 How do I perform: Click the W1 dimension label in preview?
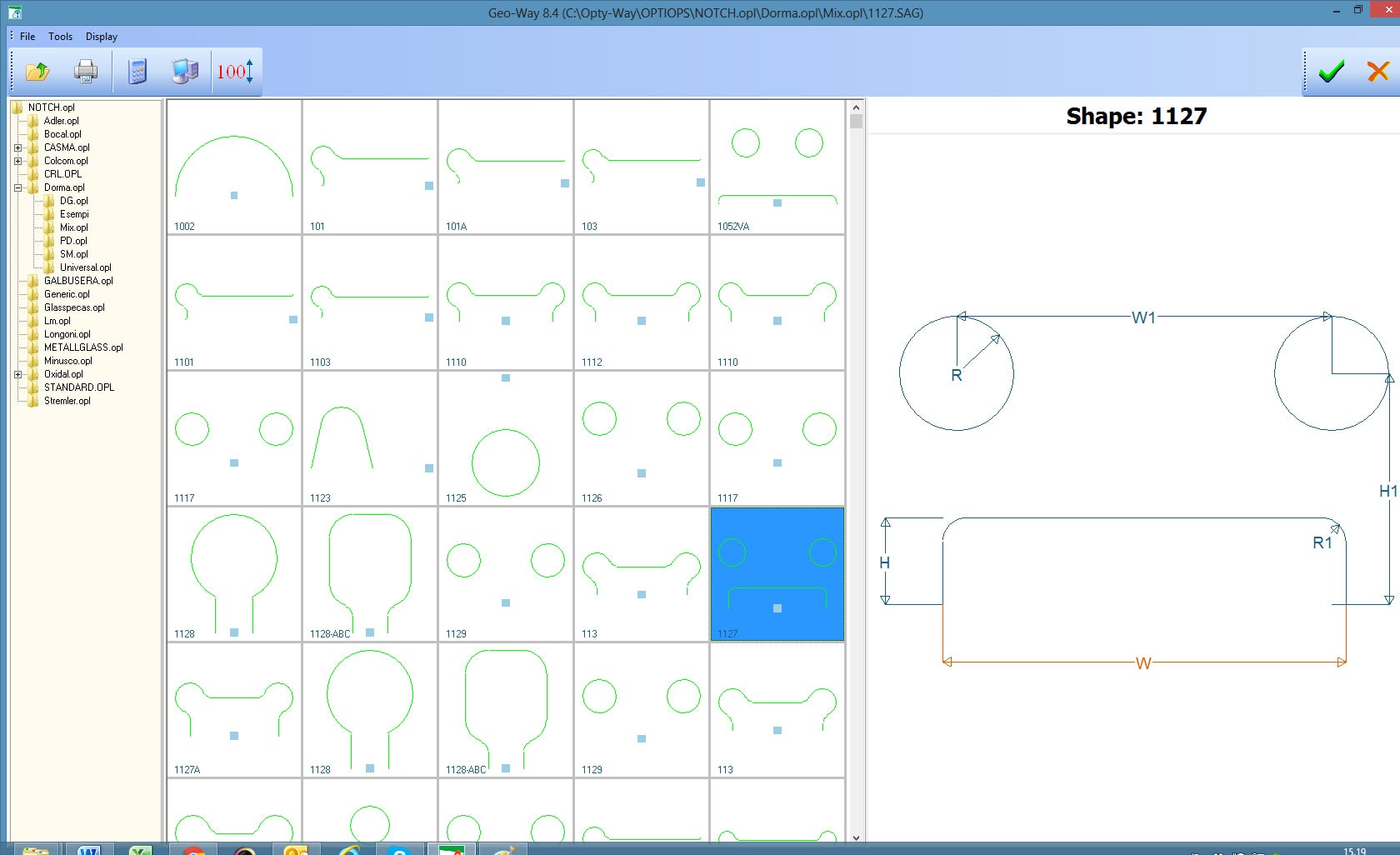pyautogui.click(x=1143, y=317)
